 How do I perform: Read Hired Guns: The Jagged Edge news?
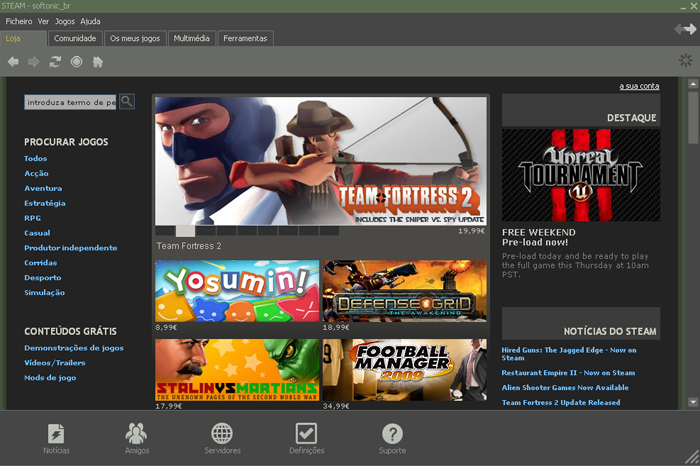pos(569,354)
